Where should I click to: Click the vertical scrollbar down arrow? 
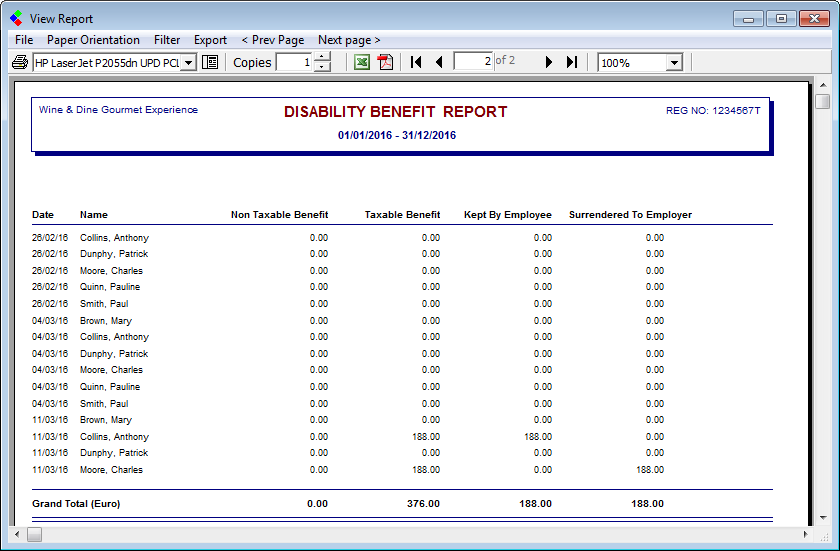[823, 518]
